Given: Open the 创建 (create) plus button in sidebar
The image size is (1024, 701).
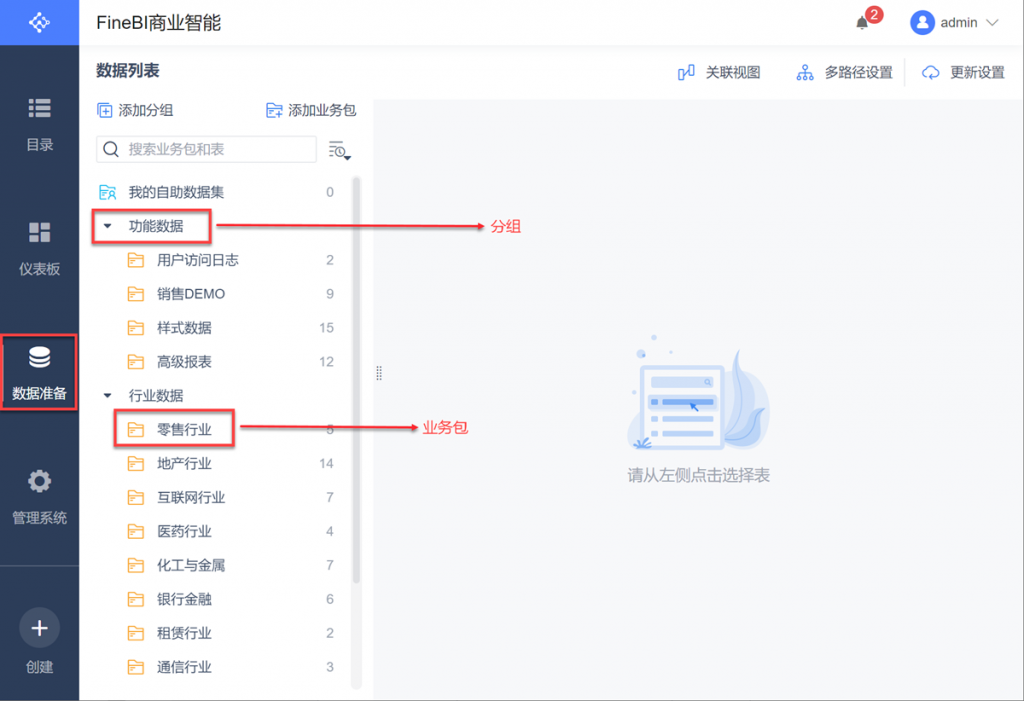Looking at the screenshot, I should pos(39,628).
